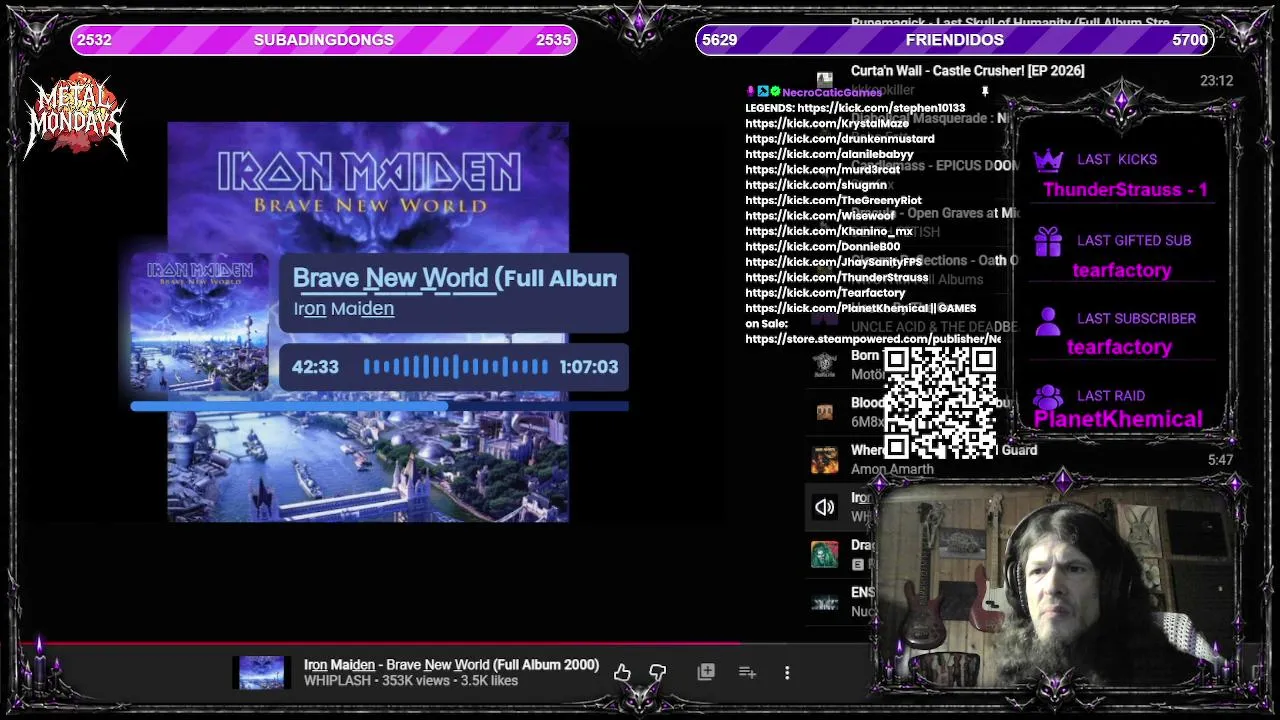Open the kick.com/DonnieB00 link
Viewport: 1280px width, 720px height.
(822, 247)
